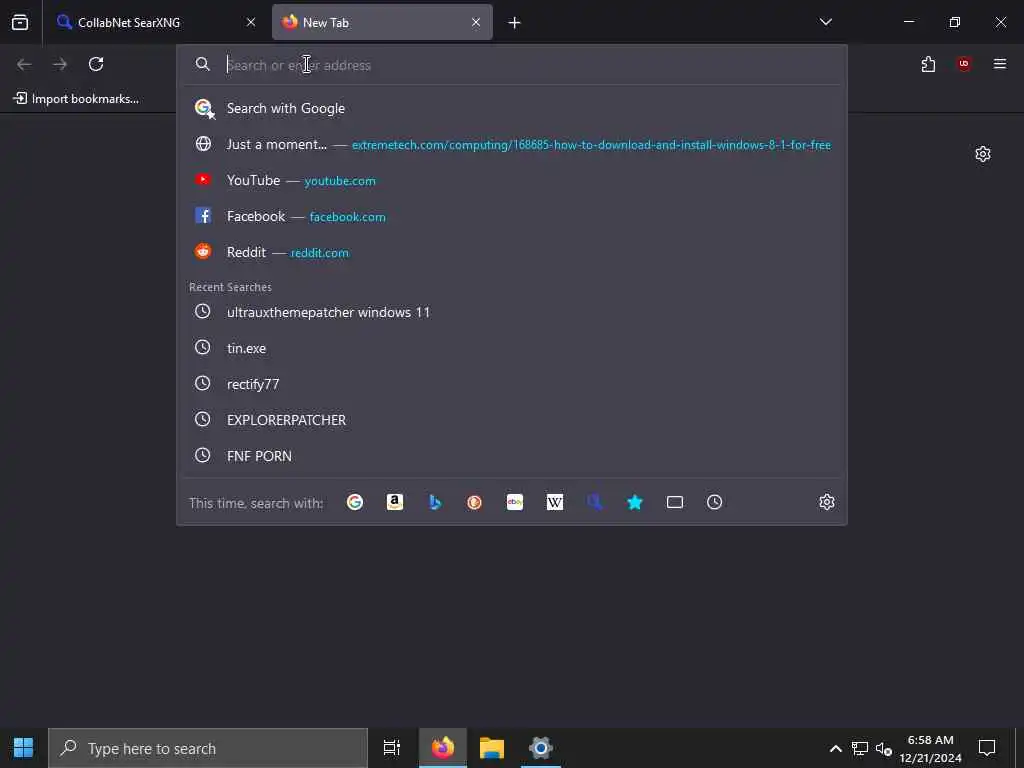This screenshot has height=768, width=1024.
Task: Open the network icon in system tray
Action: click(859, 748)
